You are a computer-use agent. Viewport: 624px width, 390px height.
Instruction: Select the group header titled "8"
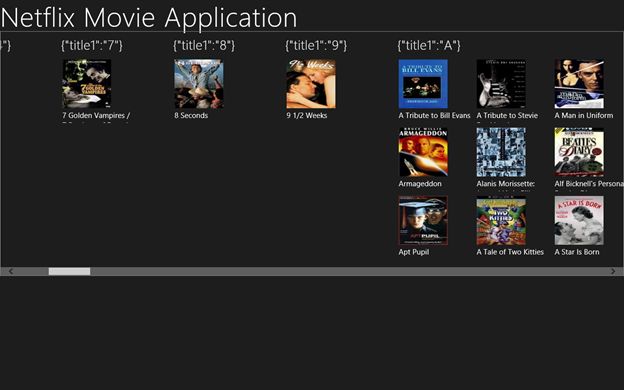[x=204, y=45]
